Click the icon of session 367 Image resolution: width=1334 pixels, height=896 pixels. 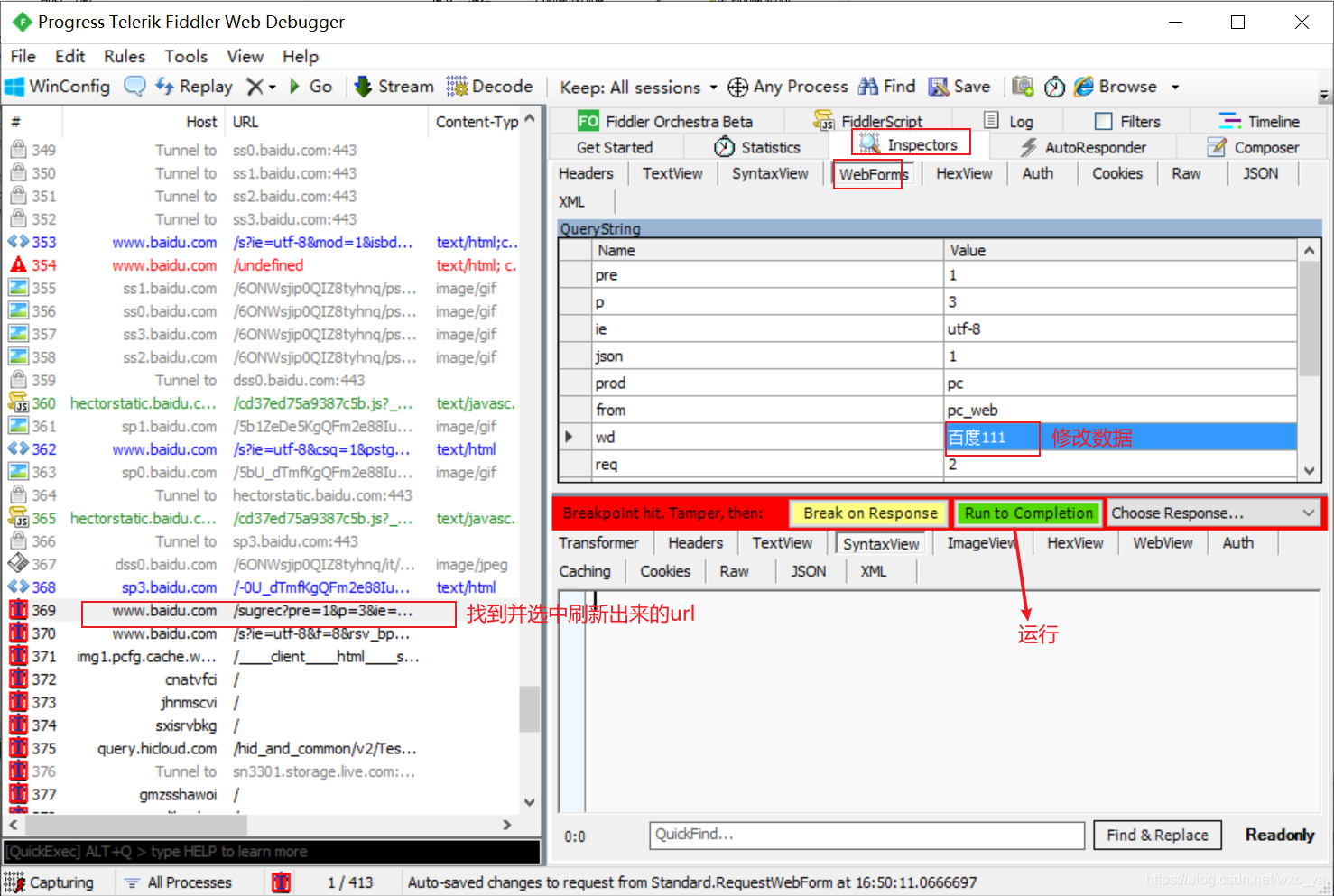pyautogui.click(x=18, y=564)
